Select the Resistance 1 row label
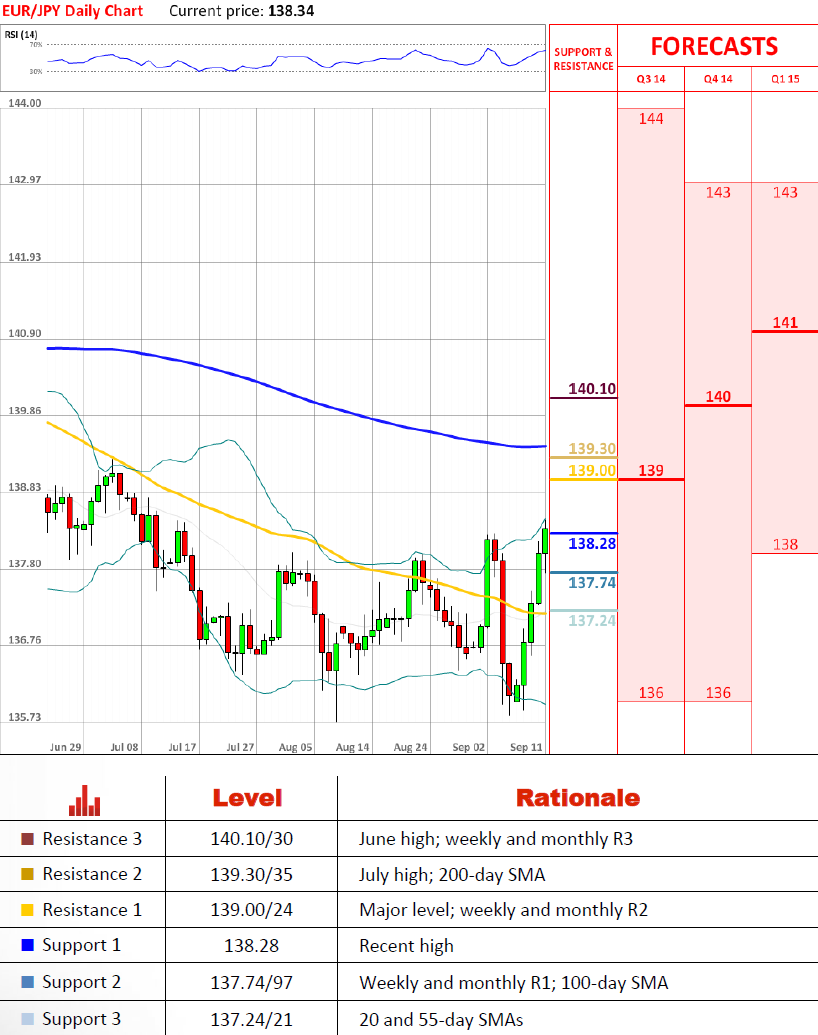This screenshot has height=1035, width=818. (x=92, y=910)
